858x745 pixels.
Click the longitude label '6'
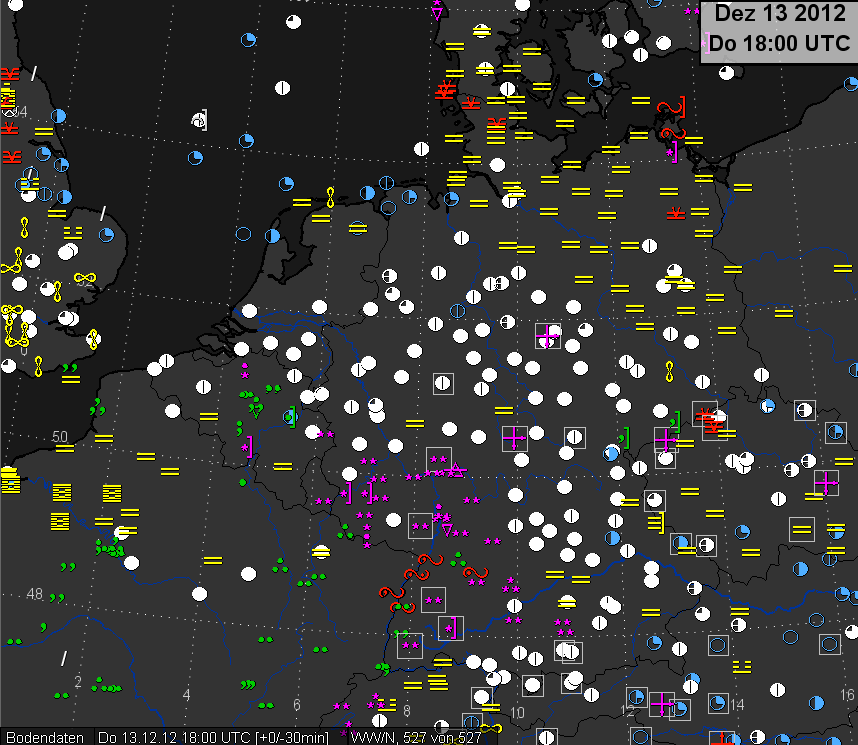[x=297, y=704]
